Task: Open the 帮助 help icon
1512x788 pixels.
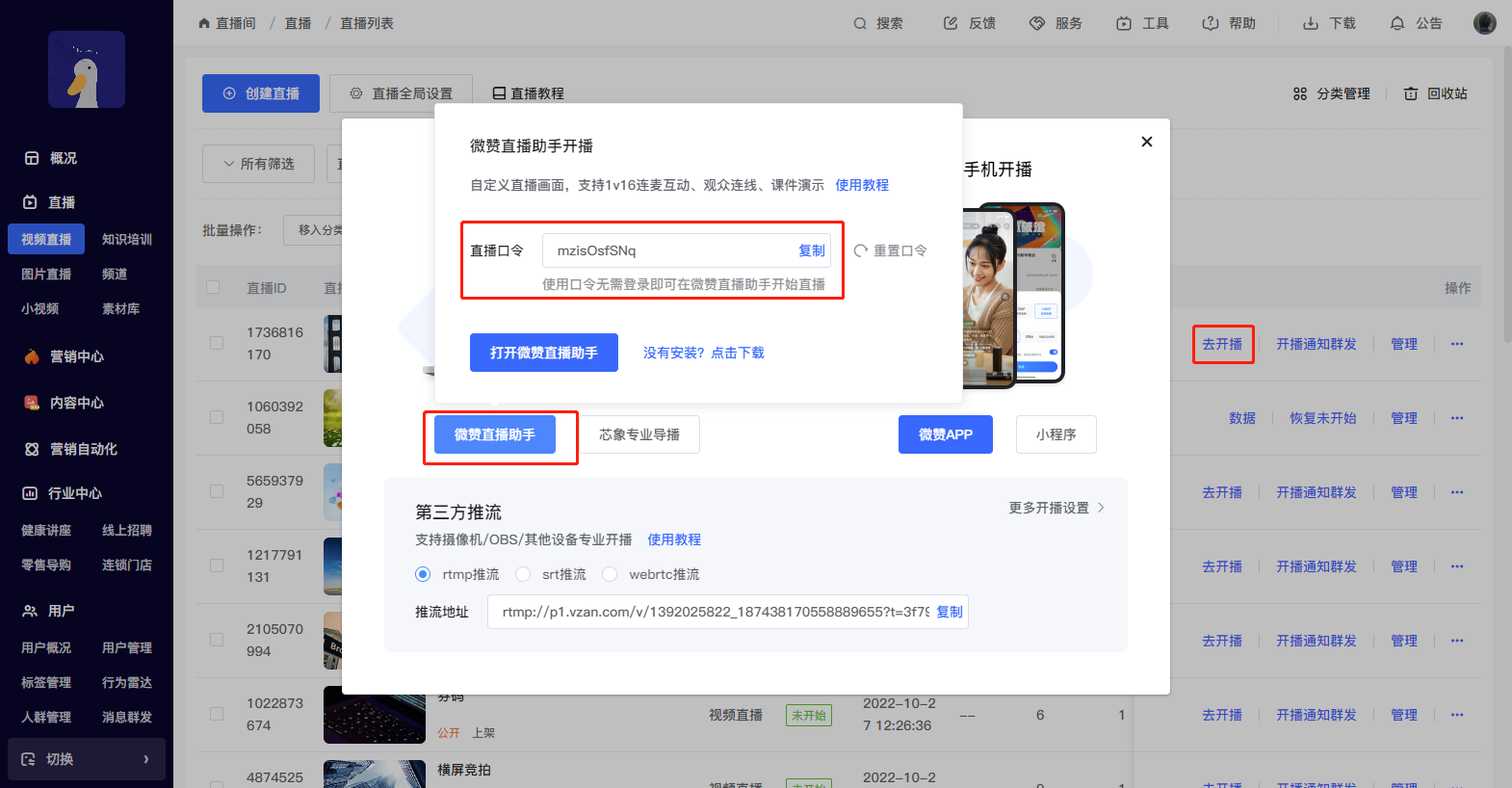Action: (1211, 23)
